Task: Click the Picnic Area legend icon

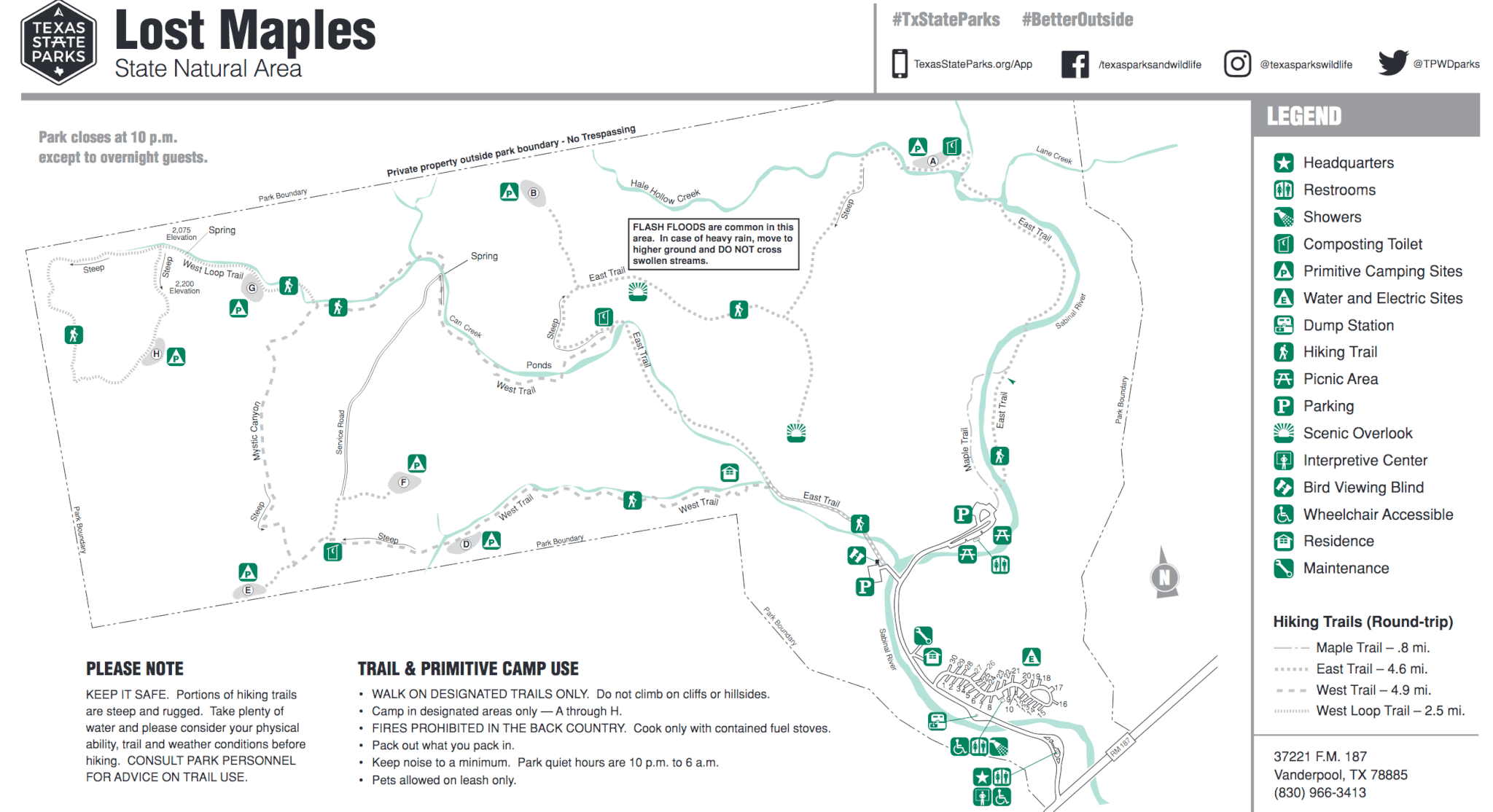Action: [x=1284, y=379]
